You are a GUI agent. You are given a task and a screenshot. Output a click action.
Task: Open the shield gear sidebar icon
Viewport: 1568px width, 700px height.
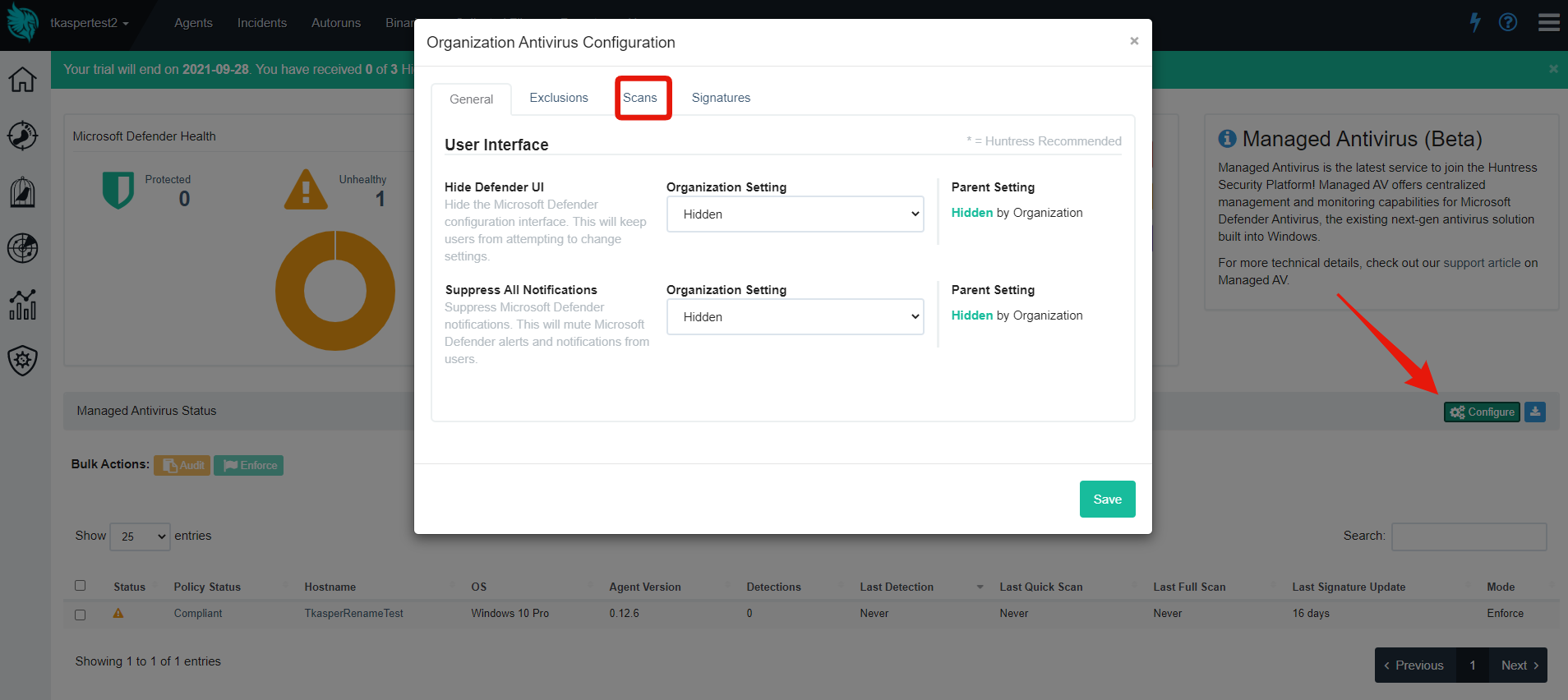click(x=22, y=360)
